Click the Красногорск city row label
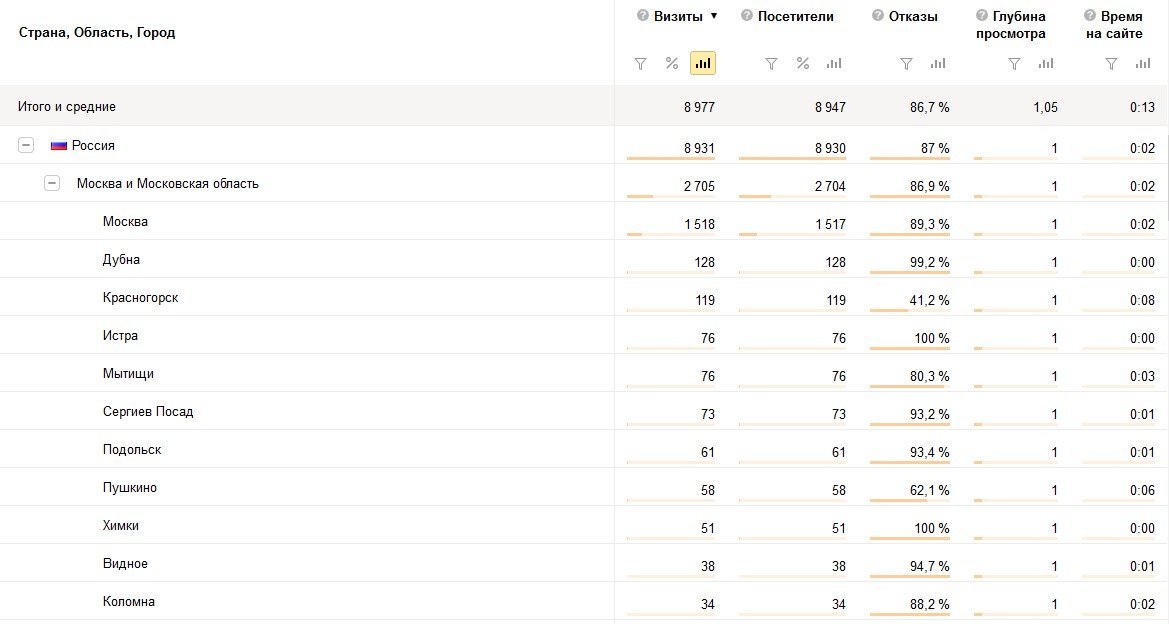 [140, 298]
